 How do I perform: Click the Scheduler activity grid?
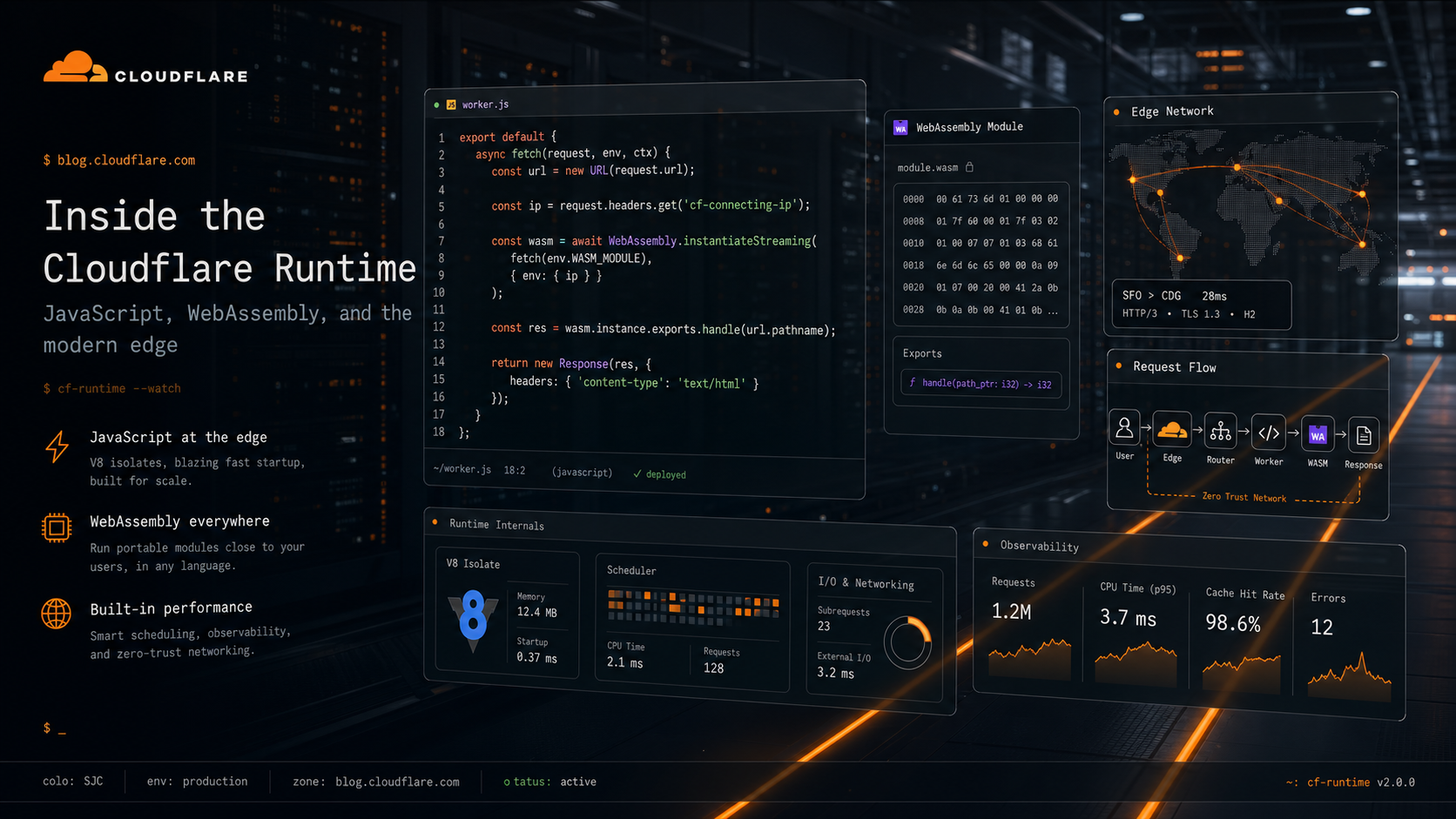tap(693, 606)
